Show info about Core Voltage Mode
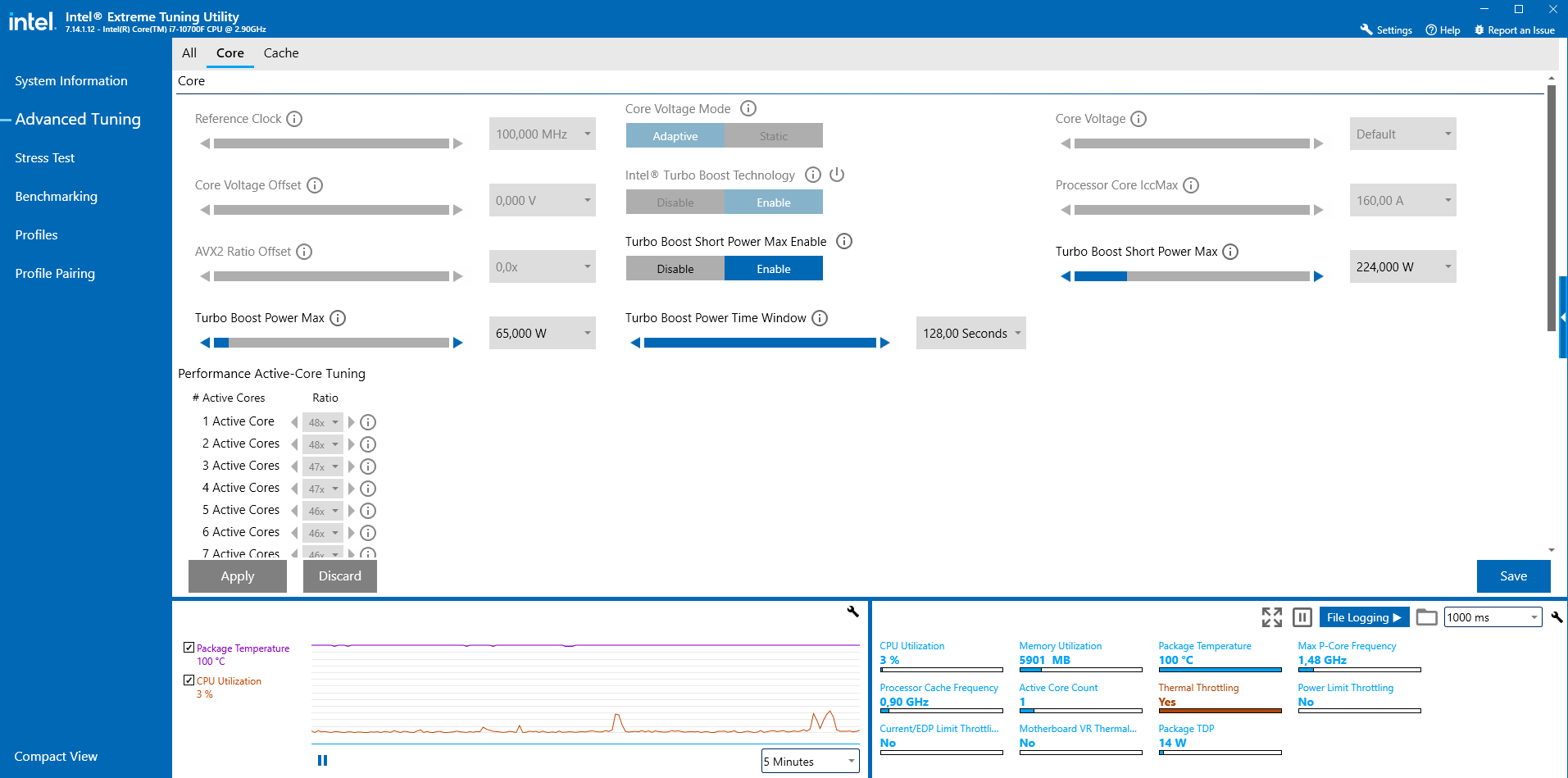Image resolution: width=1568 pixels, height=778 pixels. pyautogui.click(x=748, y=108)
